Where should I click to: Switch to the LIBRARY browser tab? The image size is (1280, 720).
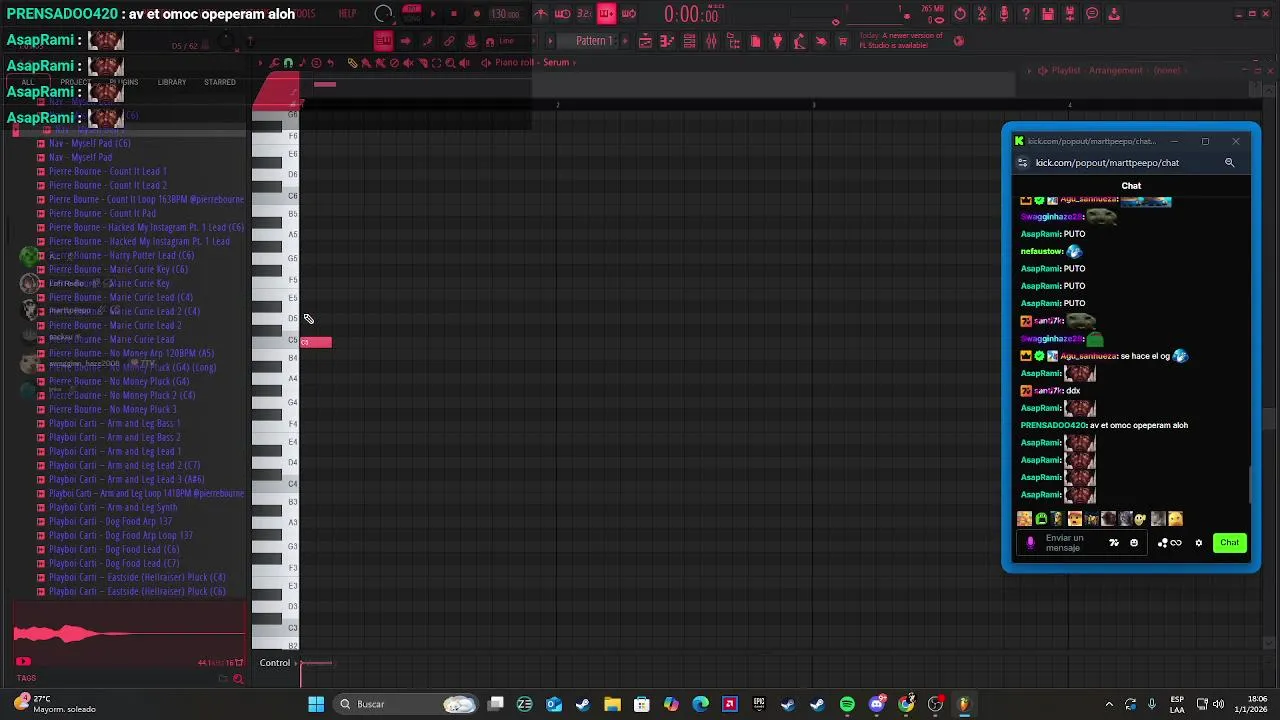click(x=172, y=82)
